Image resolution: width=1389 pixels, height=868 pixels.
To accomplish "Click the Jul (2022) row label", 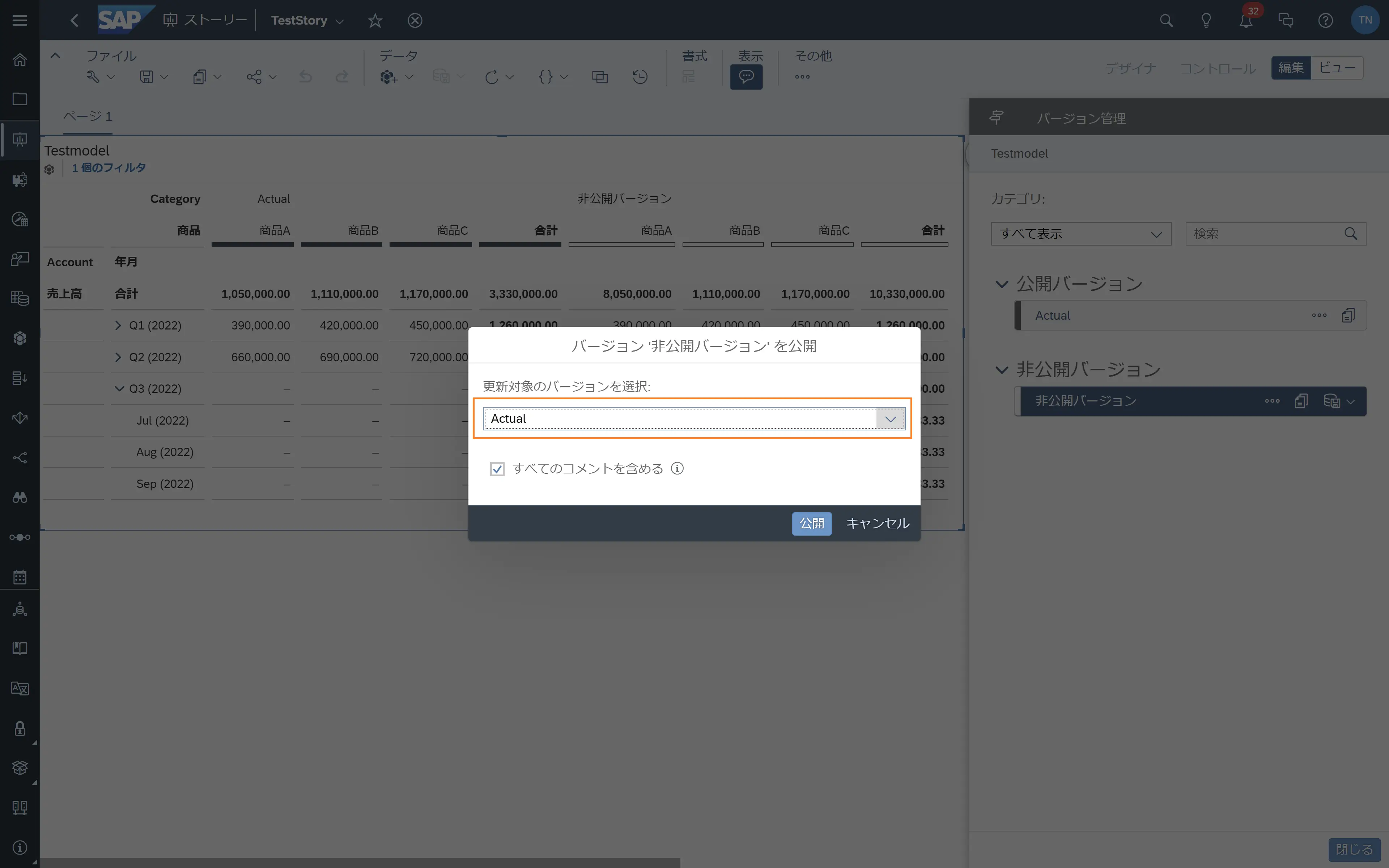I will (x=162, y=420).
